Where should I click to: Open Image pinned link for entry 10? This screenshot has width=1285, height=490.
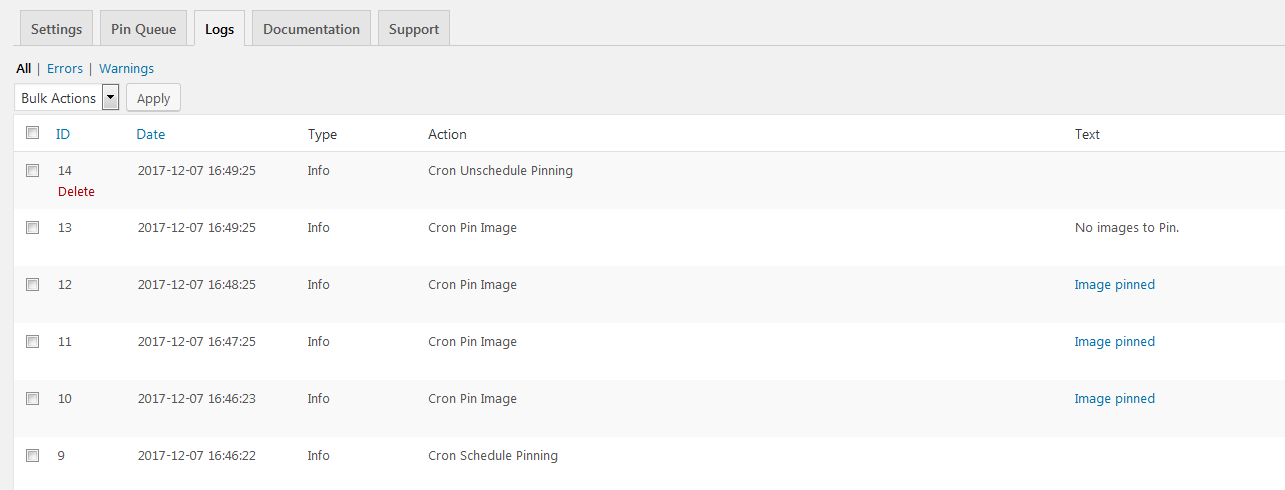click(1114, 399)
